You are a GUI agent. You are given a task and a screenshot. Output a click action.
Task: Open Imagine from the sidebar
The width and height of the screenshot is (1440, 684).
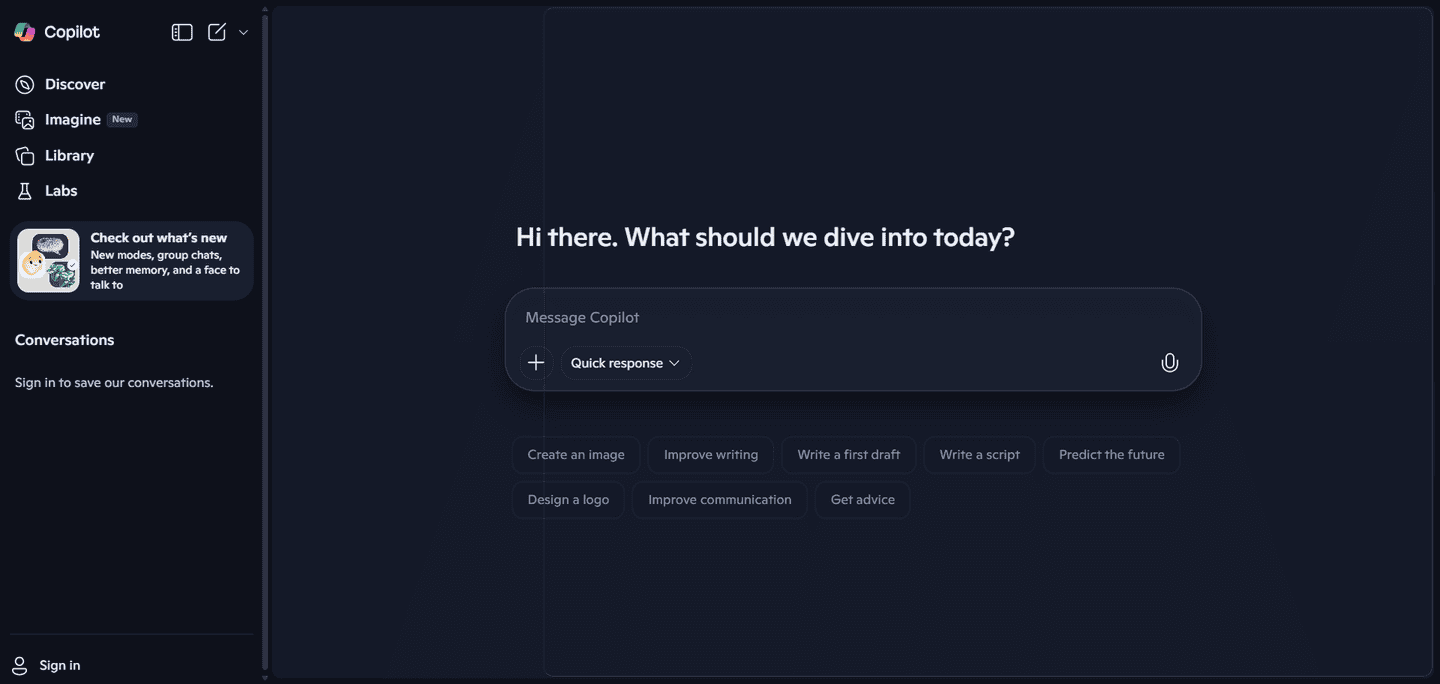(72, 120)
